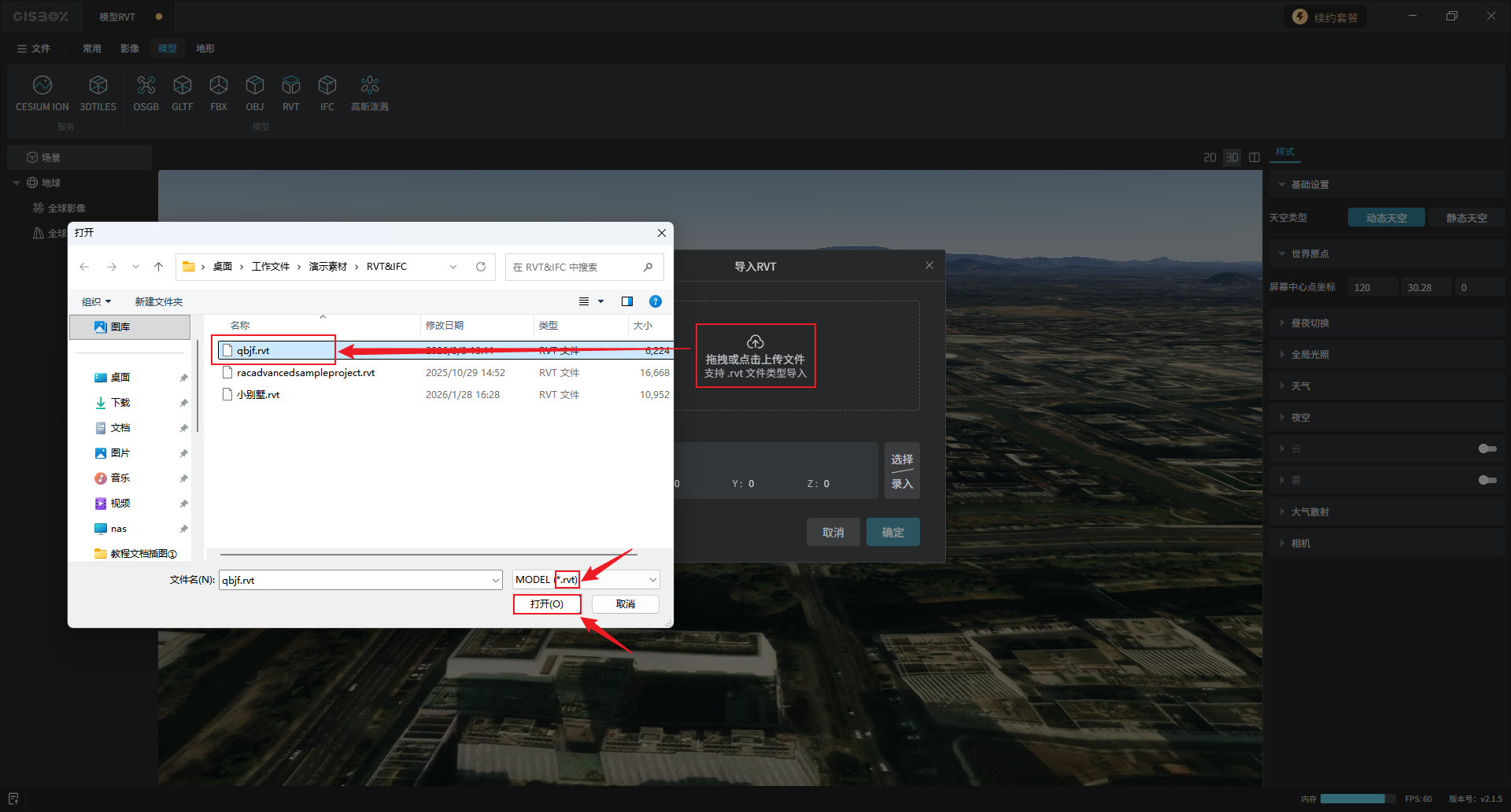Open the GLTF model import tool
Screen dimensions: 1511x812
coord(182,85)
